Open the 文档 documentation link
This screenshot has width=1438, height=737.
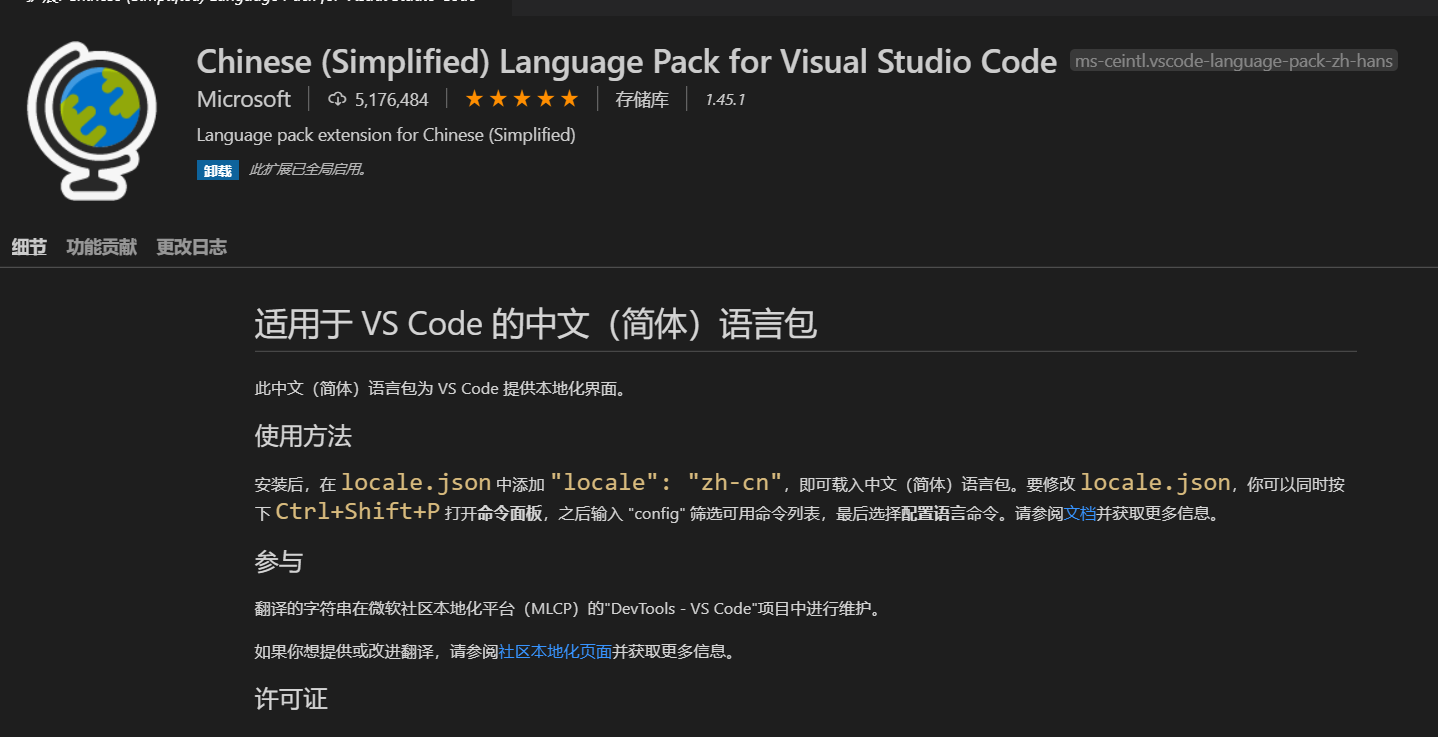[1080, 514]
